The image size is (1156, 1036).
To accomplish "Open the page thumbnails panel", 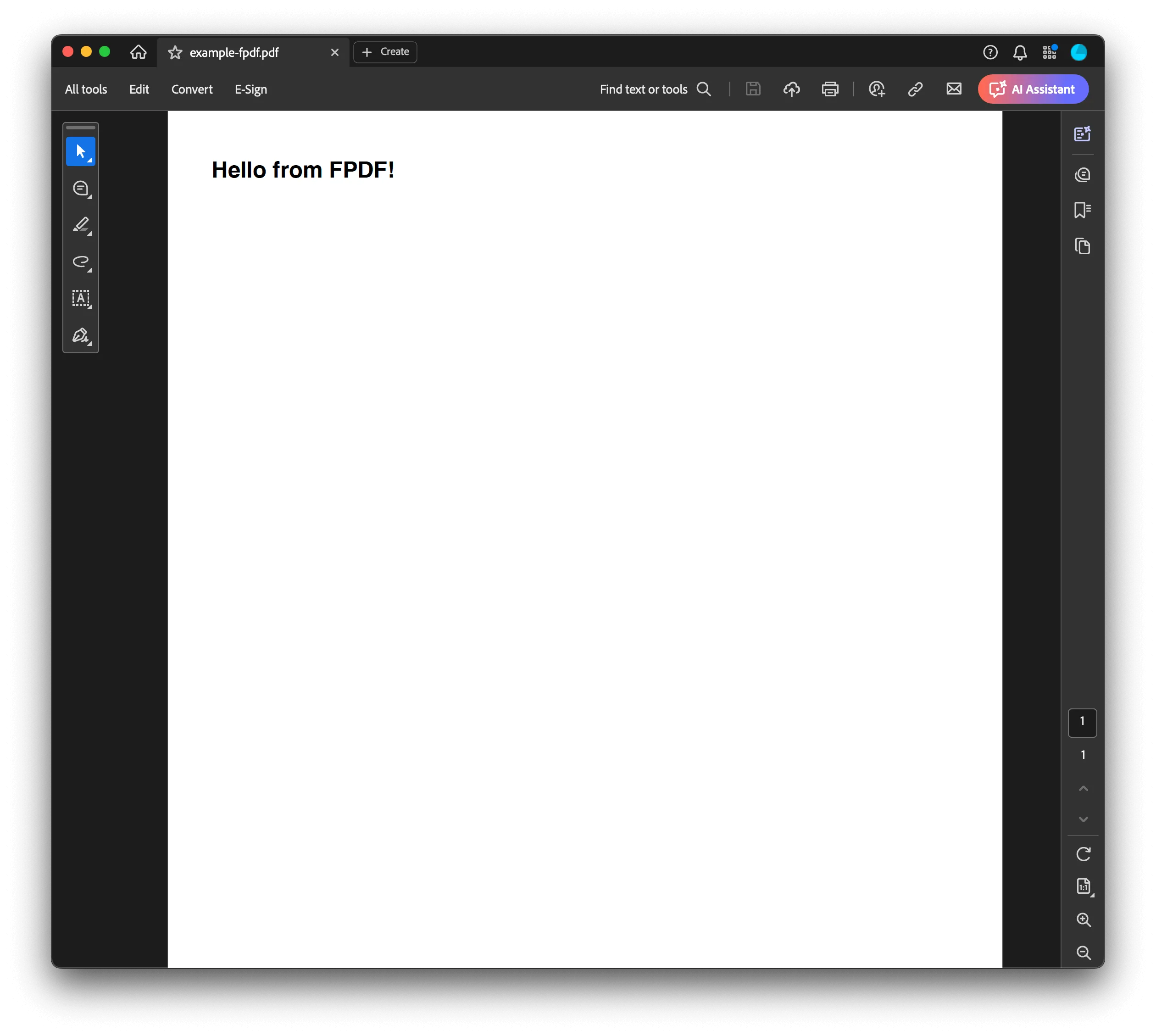I will pos(1082,246).
